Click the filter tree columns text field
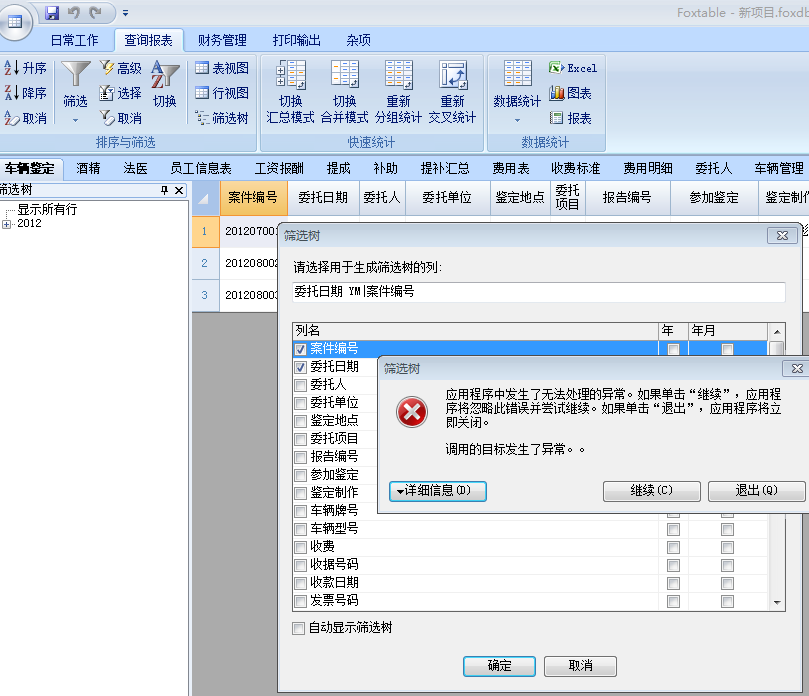Viewport: 809px width, 696px height. tap(539, 292)
